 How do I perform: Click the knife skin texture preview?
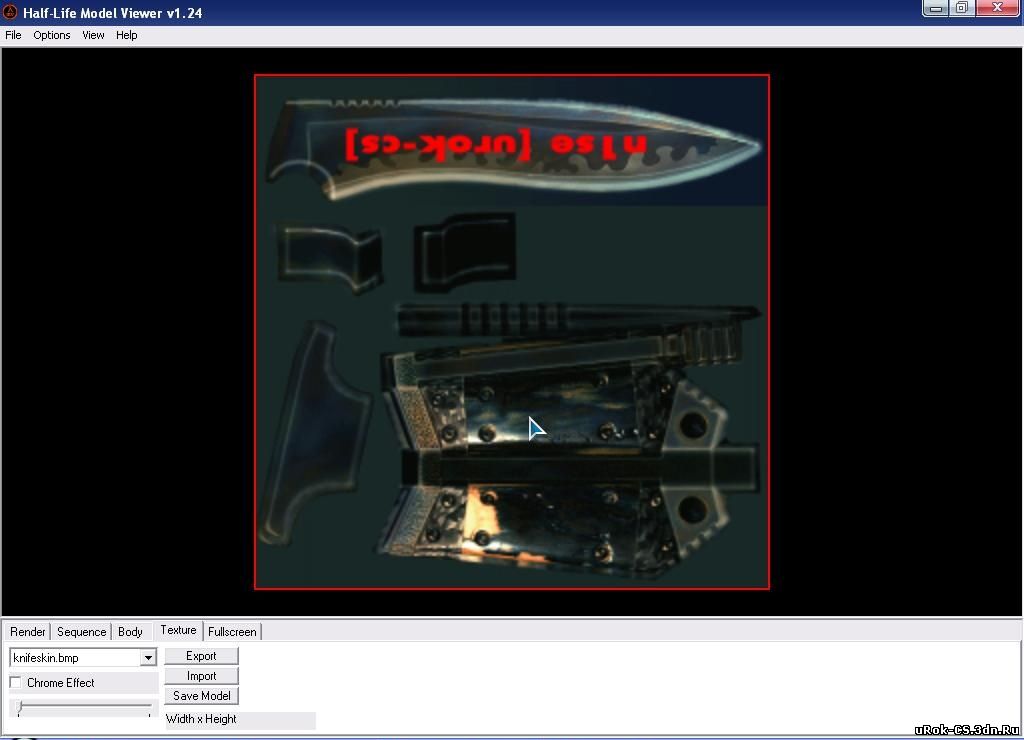(x=512, y=332)
